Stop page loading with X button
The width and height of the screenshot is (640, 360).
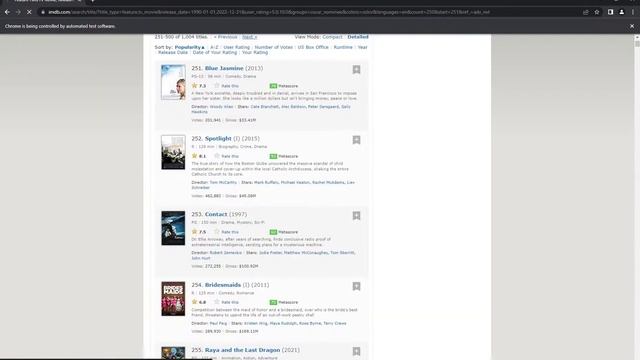tap(29, 12)
